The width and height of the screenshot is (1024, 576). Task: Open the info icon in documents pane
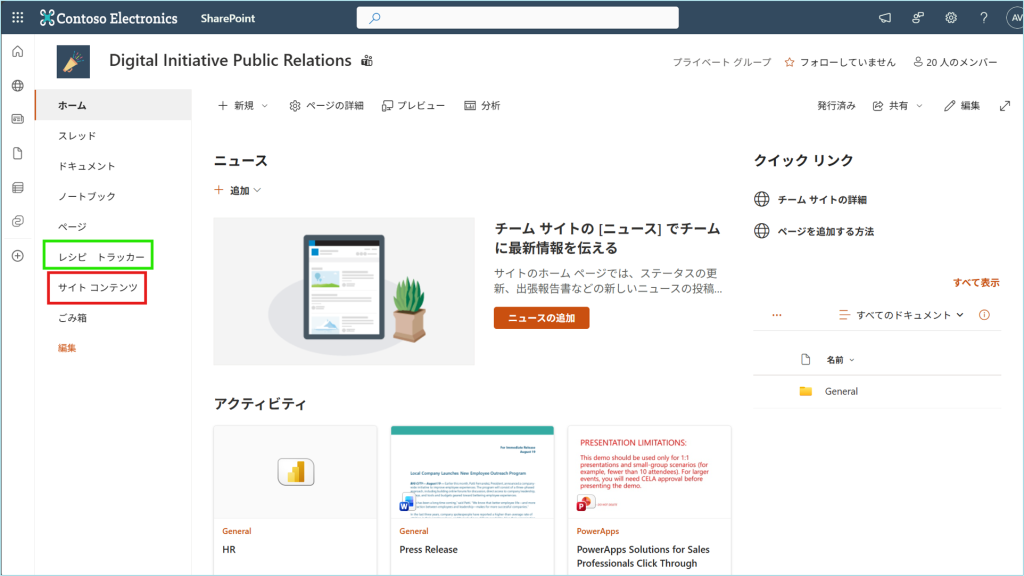[x=984, y=315]
